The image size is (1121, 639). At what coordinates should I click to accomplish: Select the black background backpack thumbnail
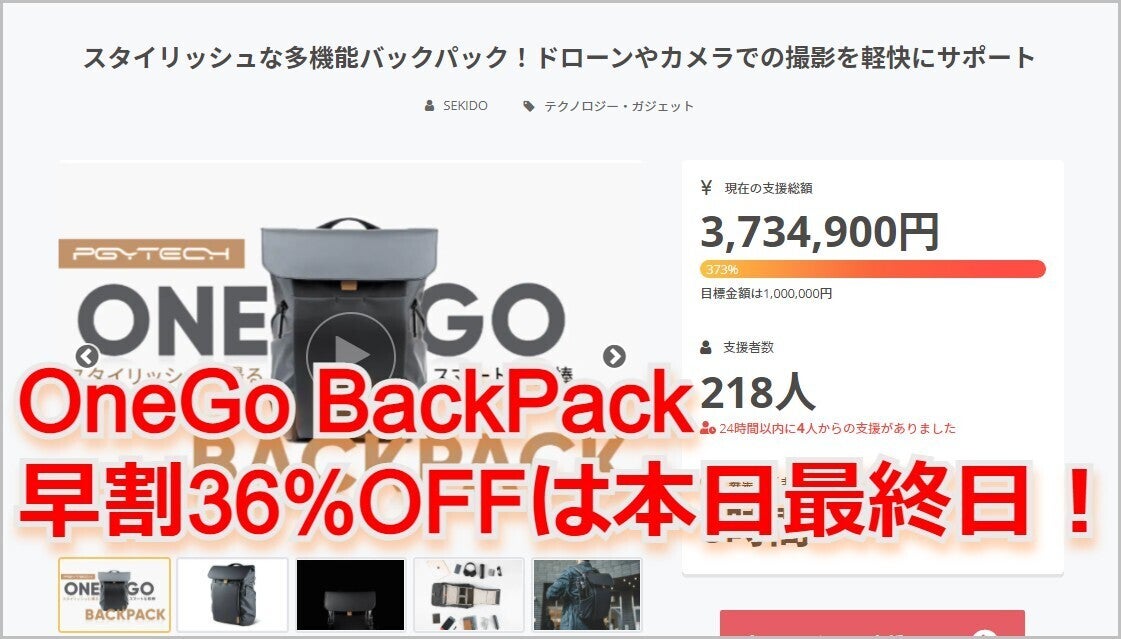pyautogui.click(x=350, y=595)
